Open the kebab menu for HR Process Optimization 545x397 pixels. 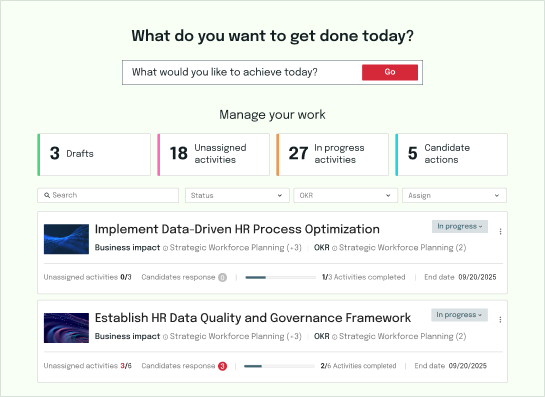coord(500,232)
